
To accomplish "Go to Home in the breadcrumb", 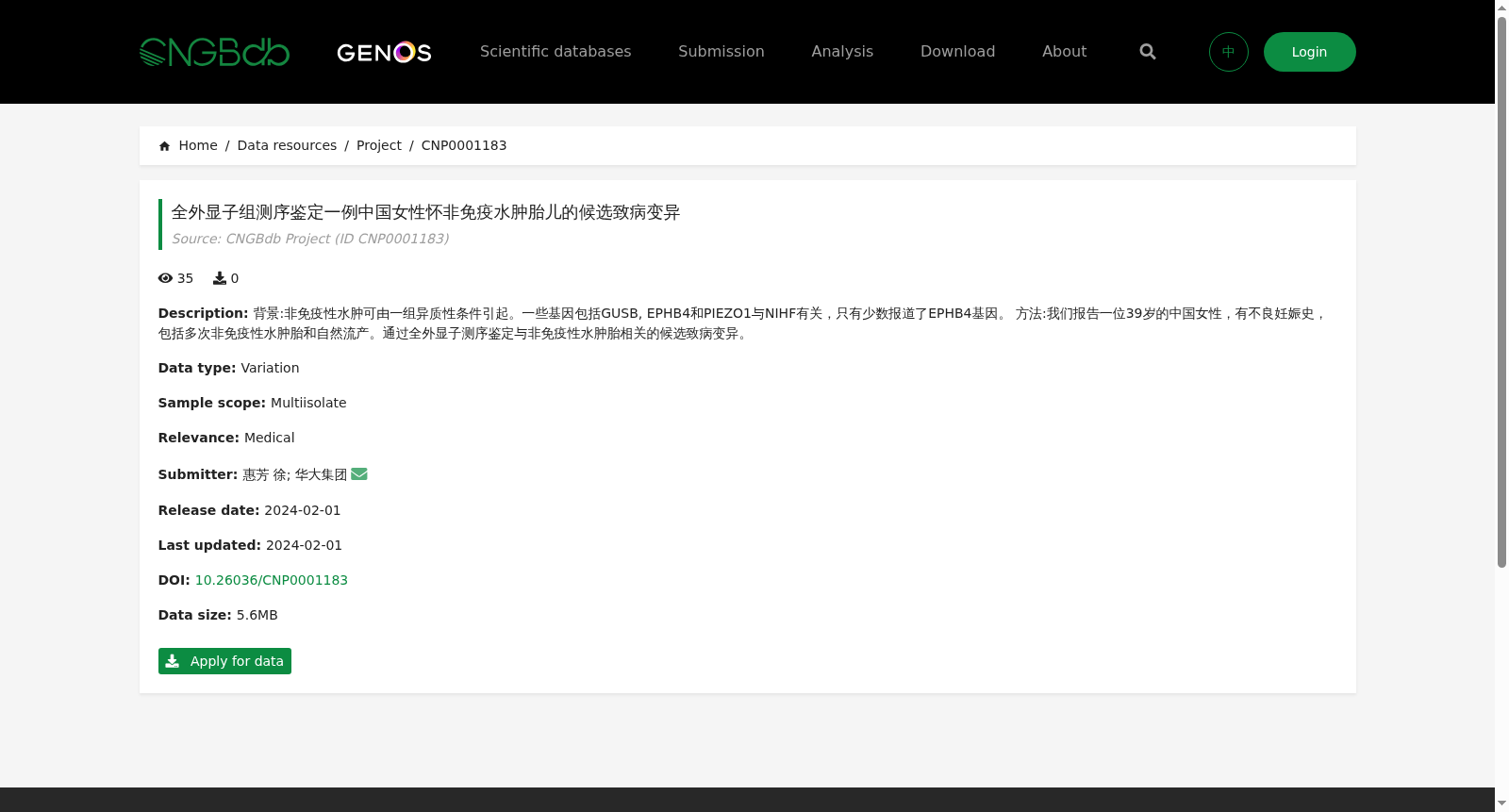I will click(x=198, y=145).
